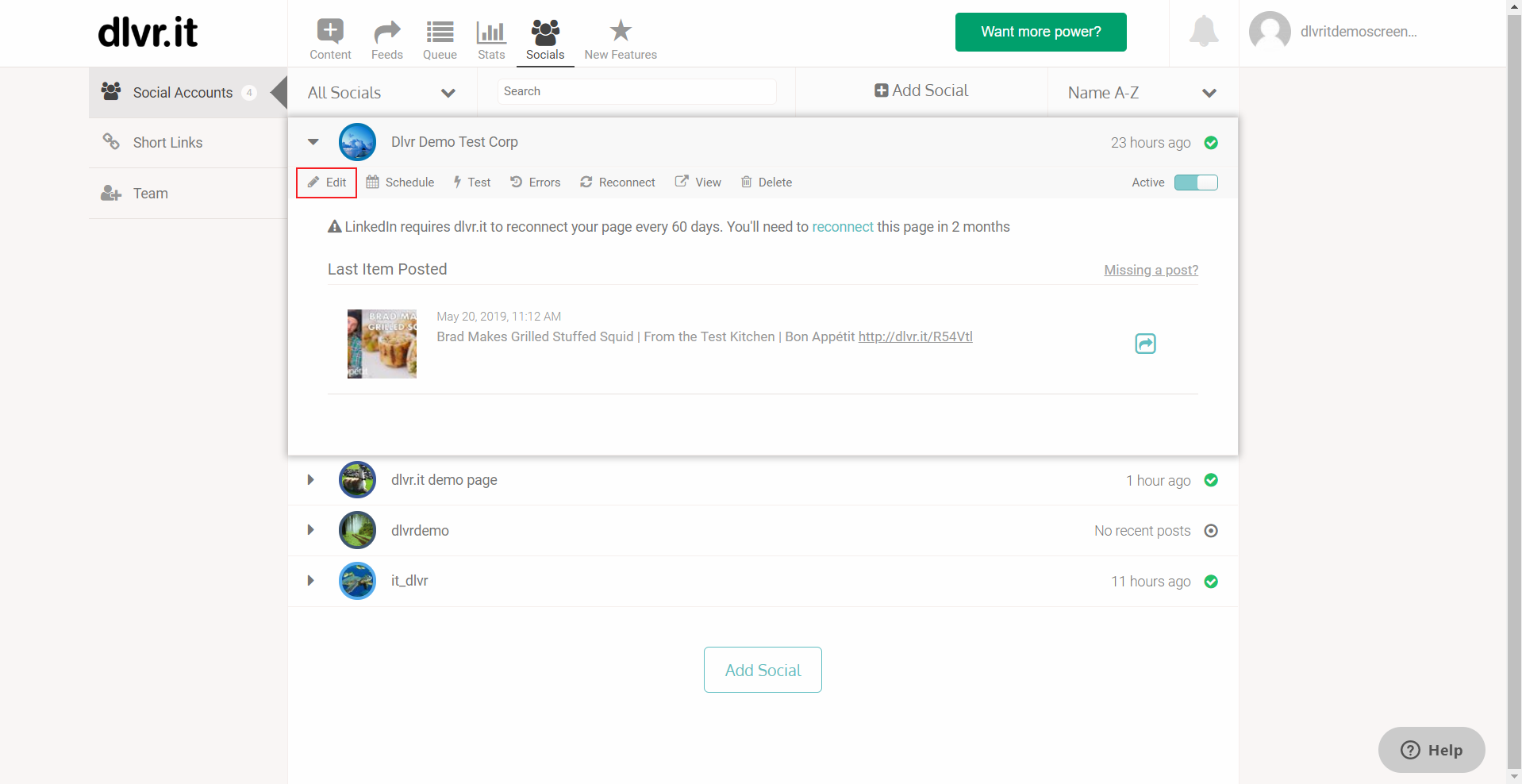Open the Content section icon
1522x784 pixels.
point(330,32)
